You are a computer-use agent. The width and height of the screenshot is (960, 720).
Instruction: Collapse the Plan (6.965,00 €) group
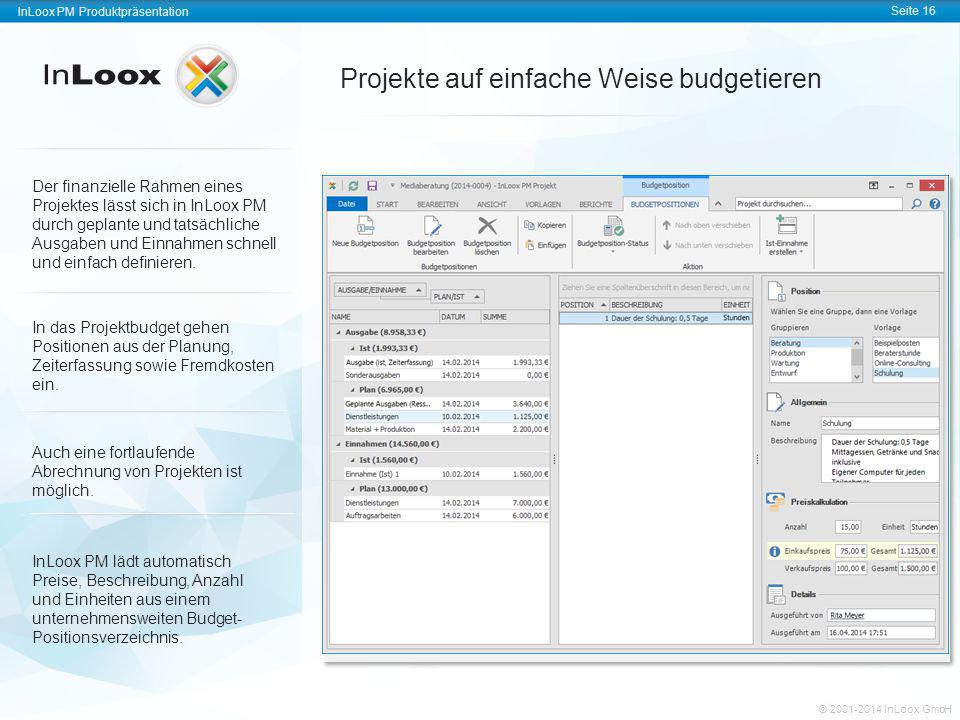point(353,390)
